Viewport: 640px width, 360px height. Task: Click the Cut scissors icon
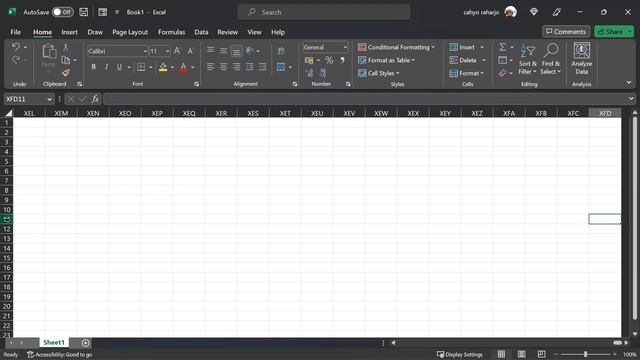65,48
